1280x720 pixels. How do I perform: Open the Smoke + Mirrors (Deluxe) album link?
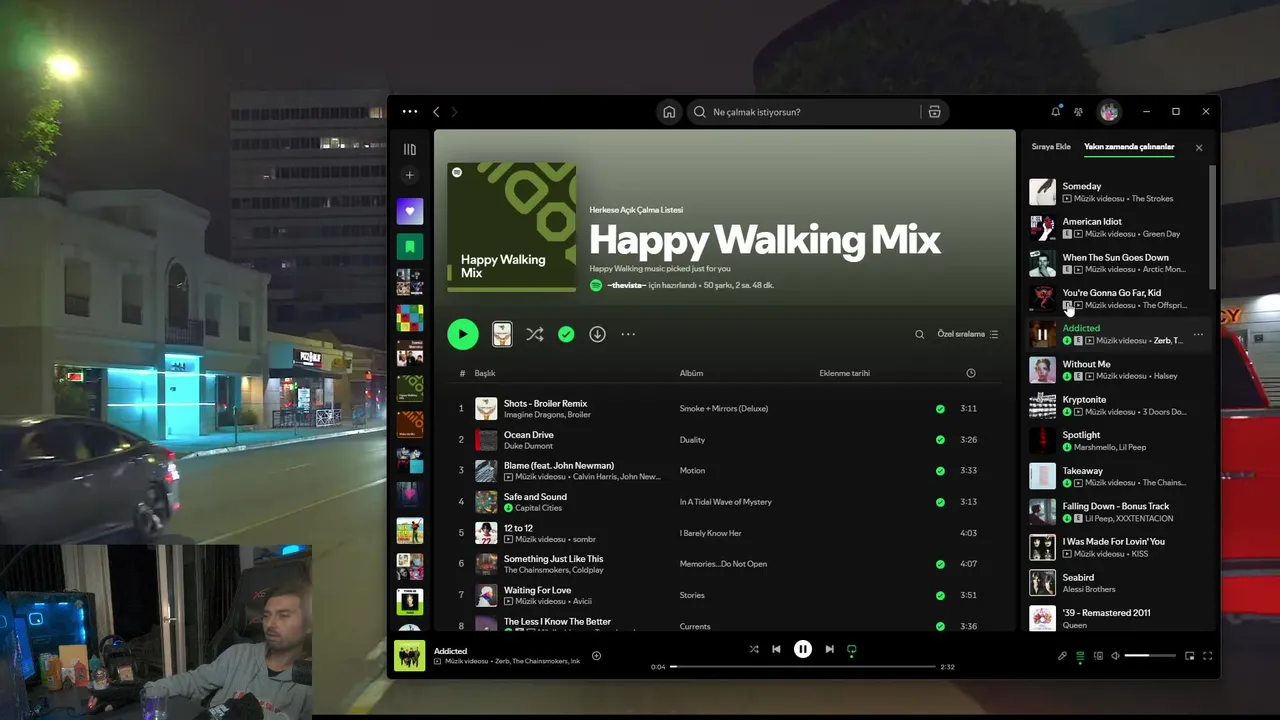[723, 408]
